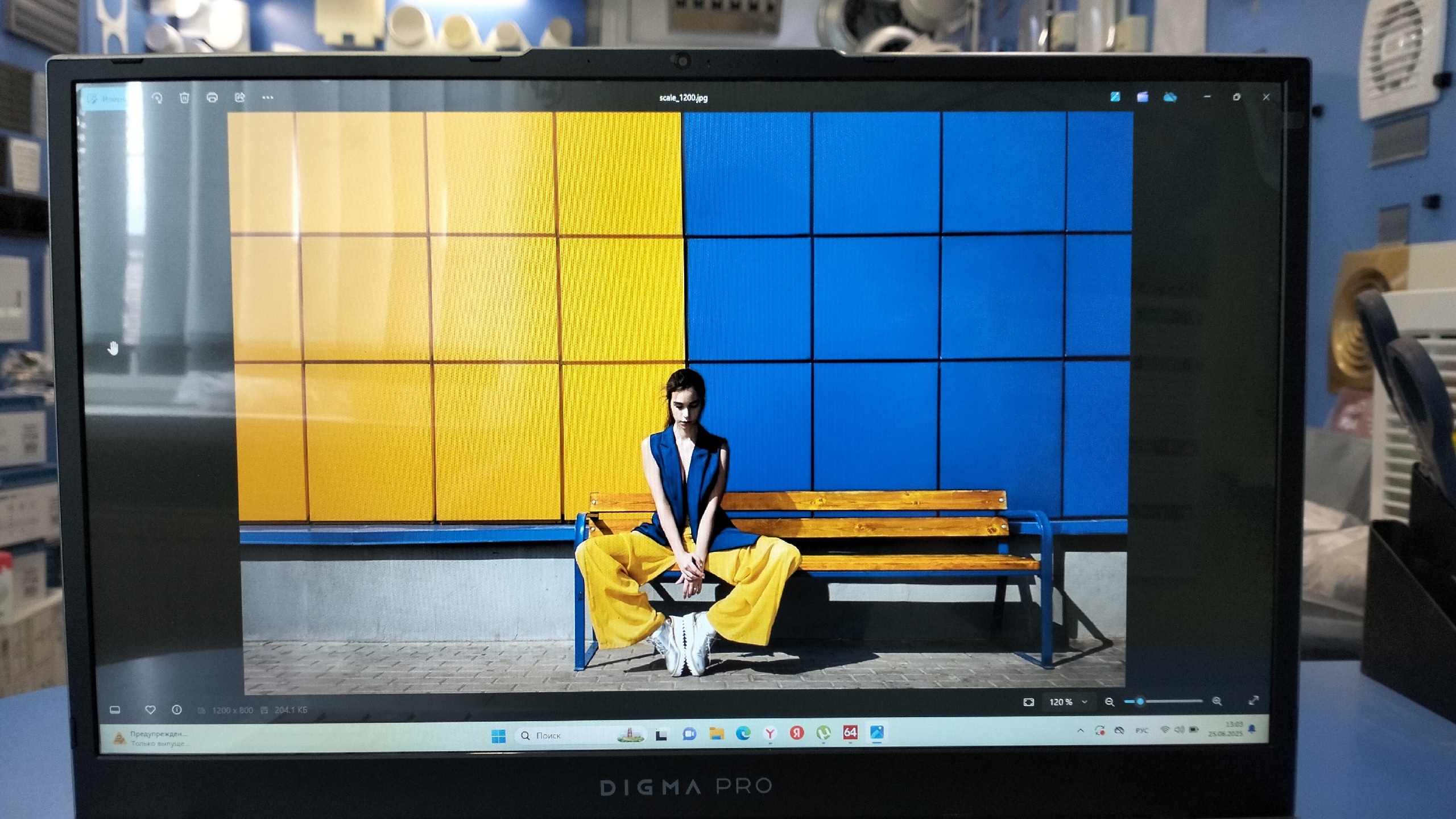Click the zoom out magnifier icon
The width and height of the screenshot is (1456, 819).
coord(1109,702)
